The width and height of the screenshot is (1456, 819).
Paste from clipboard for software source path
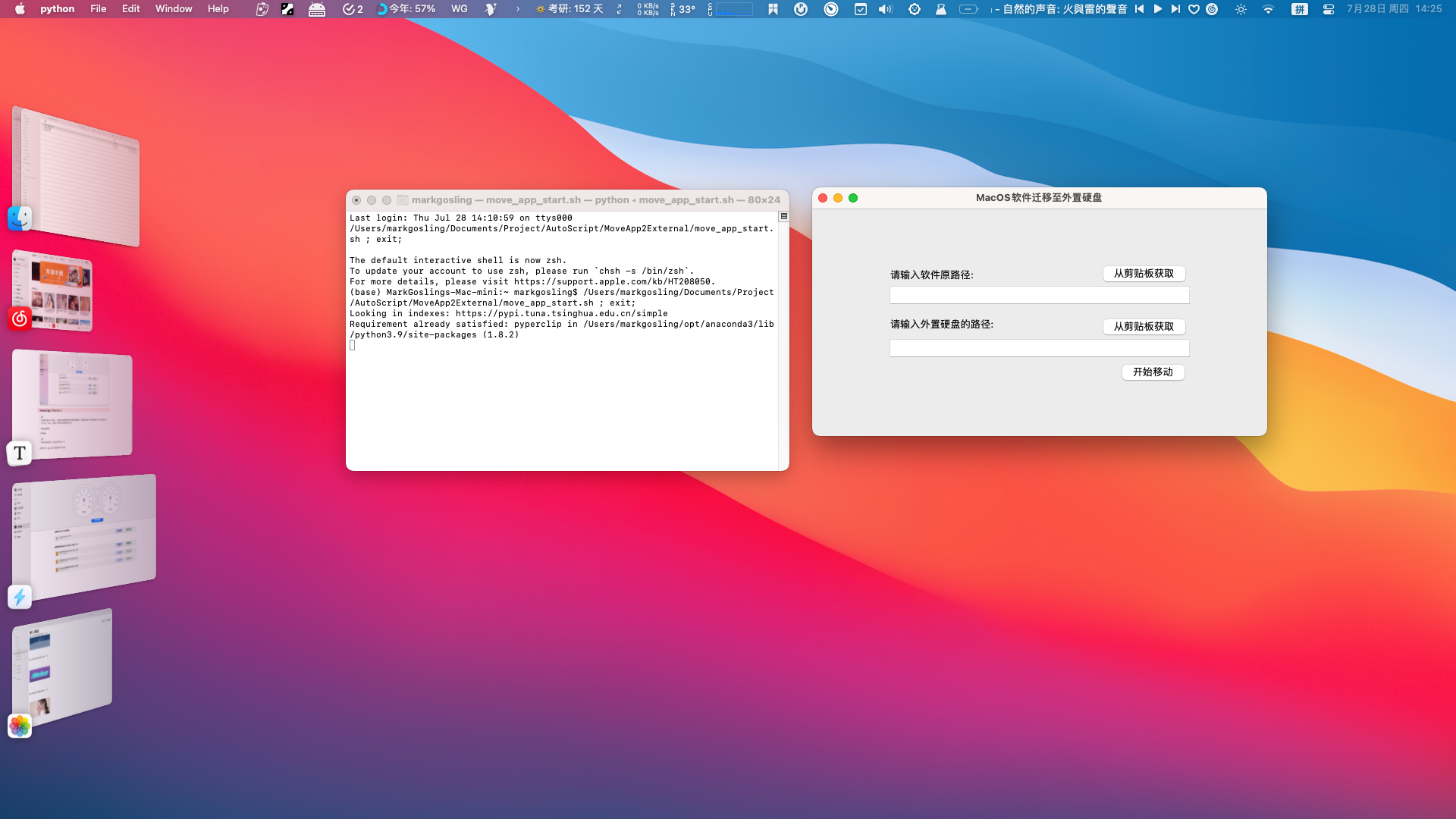[1144, 274]
